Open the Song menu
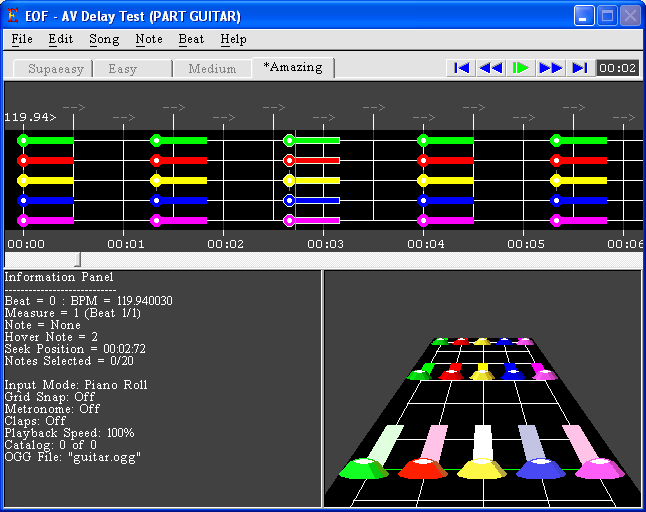This screenshot has width=646, height=512. pyautogui.click(x=104, y=39)
